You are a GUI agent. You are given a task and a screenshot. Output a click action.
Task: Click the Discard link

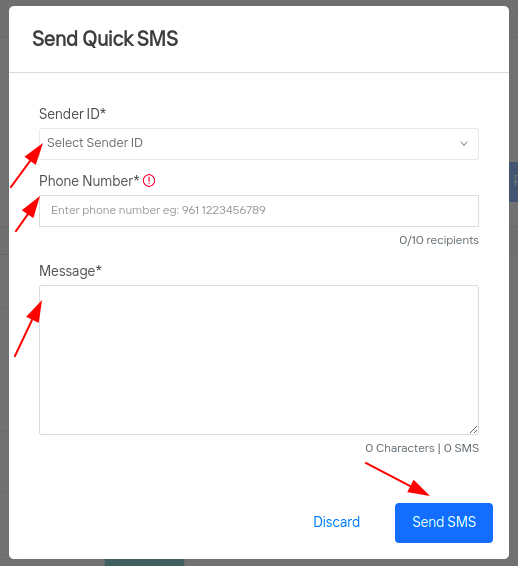pyautogui.click(x=336, y=522)
